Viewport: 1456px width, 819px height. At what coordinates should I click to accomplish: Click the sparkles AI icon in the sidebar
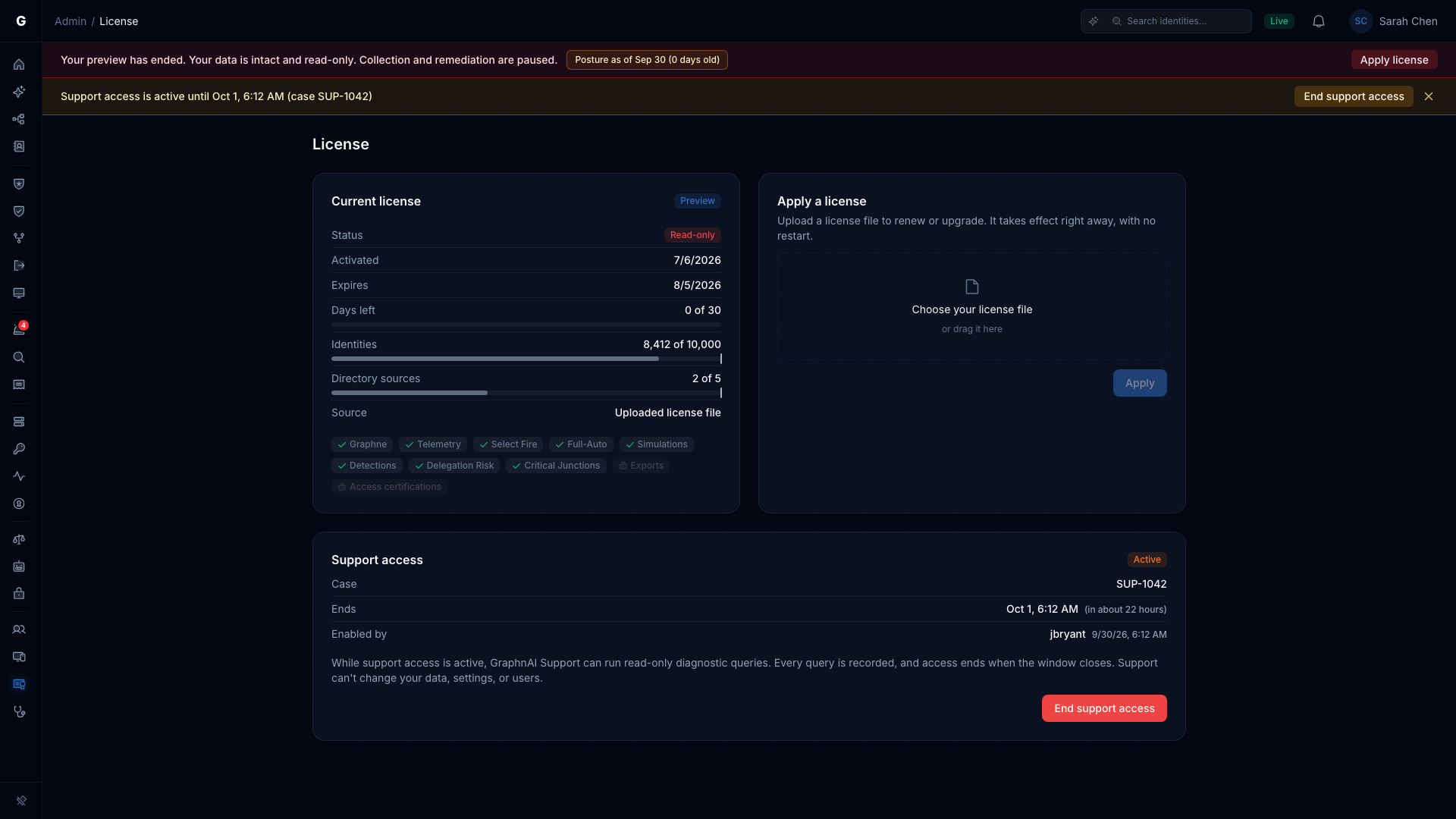[19, 92]
